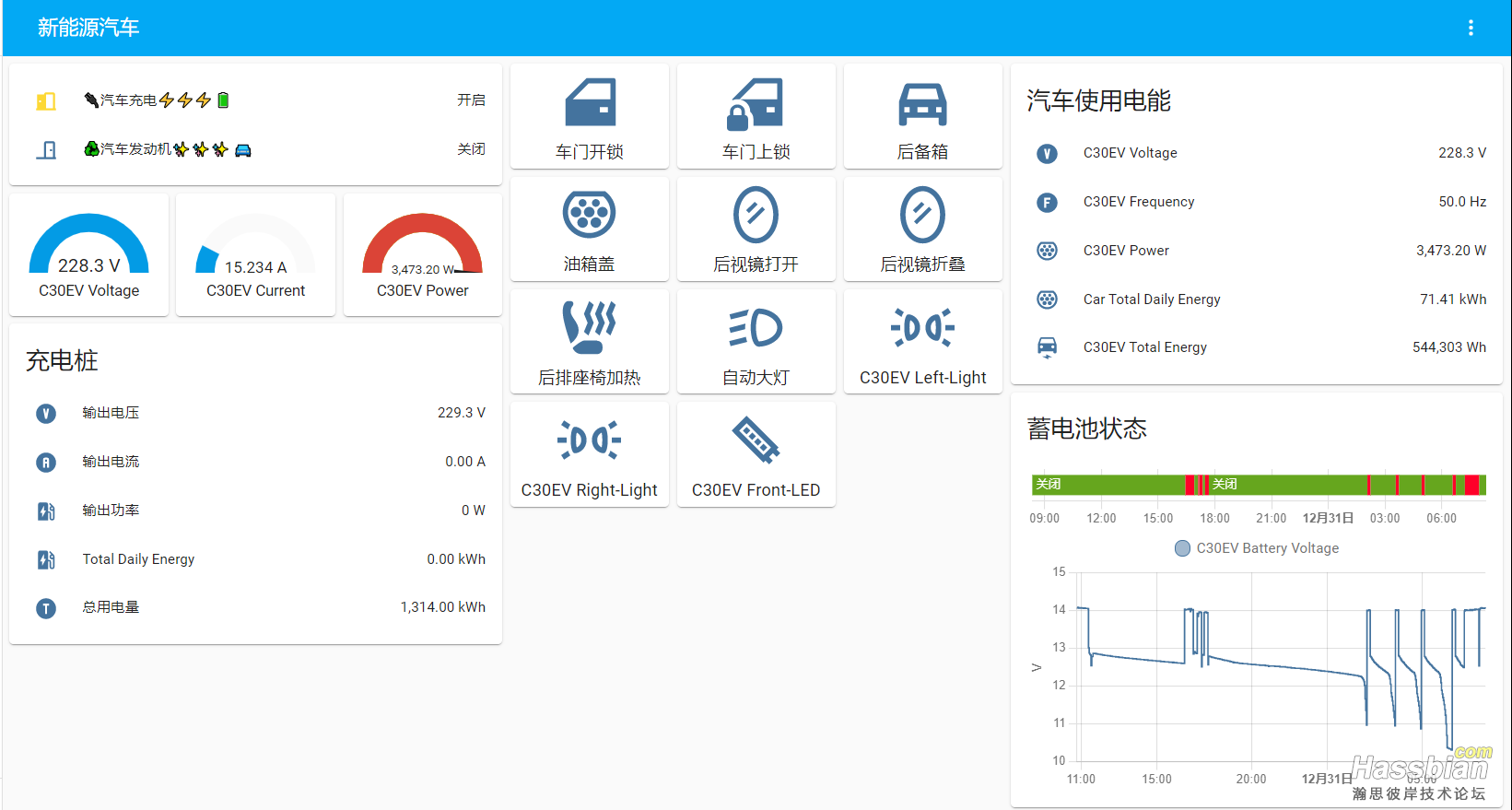This screenshot has width=1512, height=810.
Task: Open the three-dot overflow menu
Action: click(x=1471, y=28)
